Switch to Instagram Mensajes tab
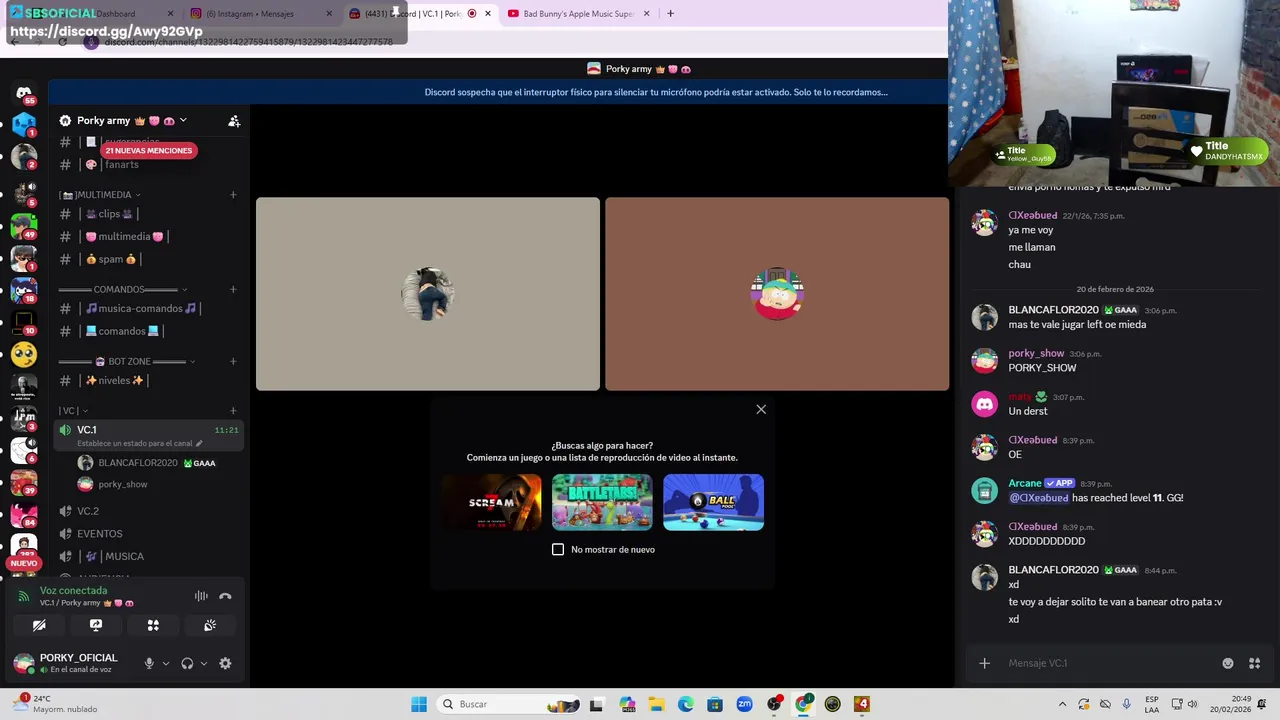Image resolution: width=1280 pixels, height=720 pixels. 260,14
